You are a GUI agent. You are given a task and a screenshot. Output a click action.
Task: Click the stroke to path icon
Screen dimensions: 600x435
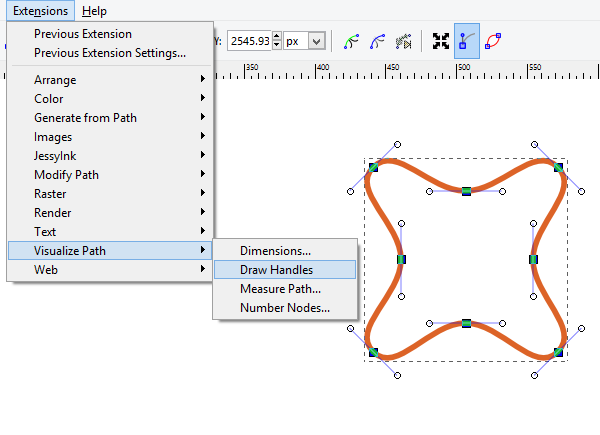(x=377, y=41)
